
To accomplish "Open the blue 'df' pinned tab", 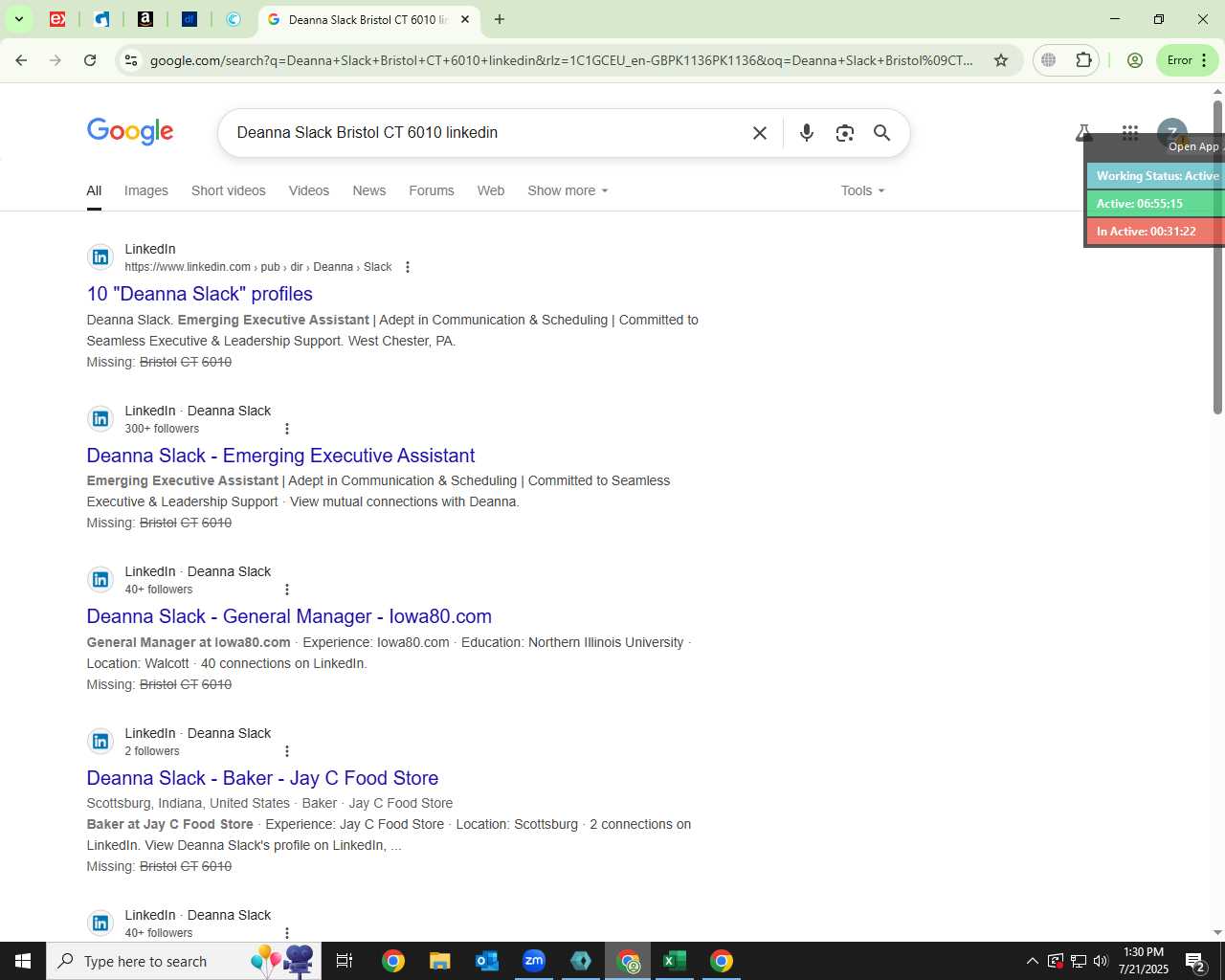I will click(189, 19).
